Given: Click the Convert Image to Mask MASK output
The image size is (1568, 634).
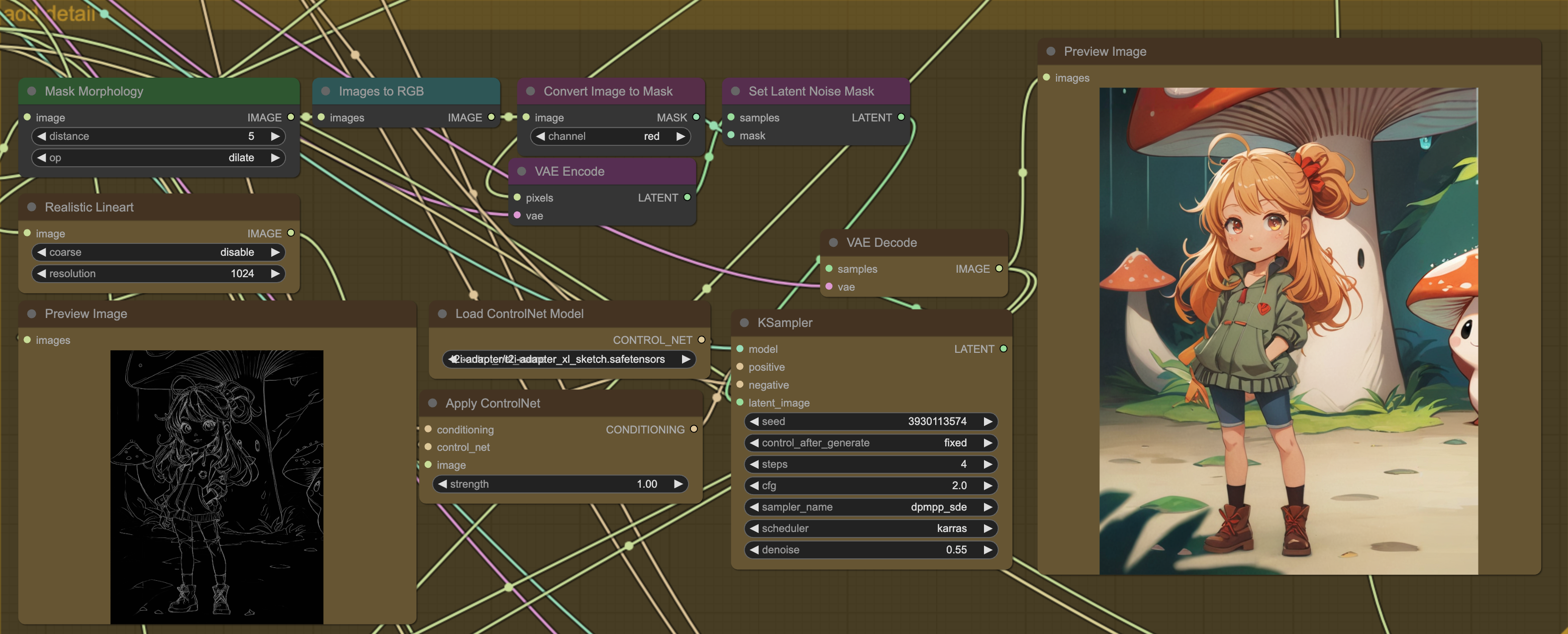Looking at the screenshot, I should [696, 117].
